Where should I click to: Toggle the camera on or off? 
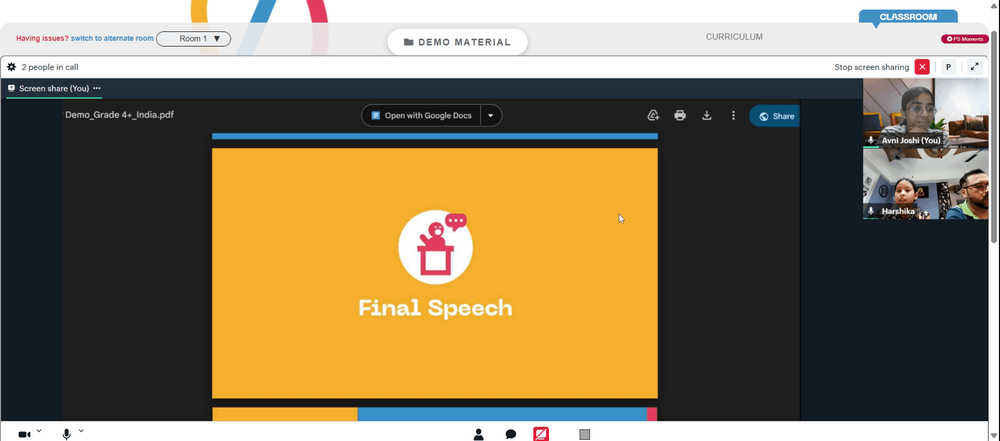[x=24, y=435]
